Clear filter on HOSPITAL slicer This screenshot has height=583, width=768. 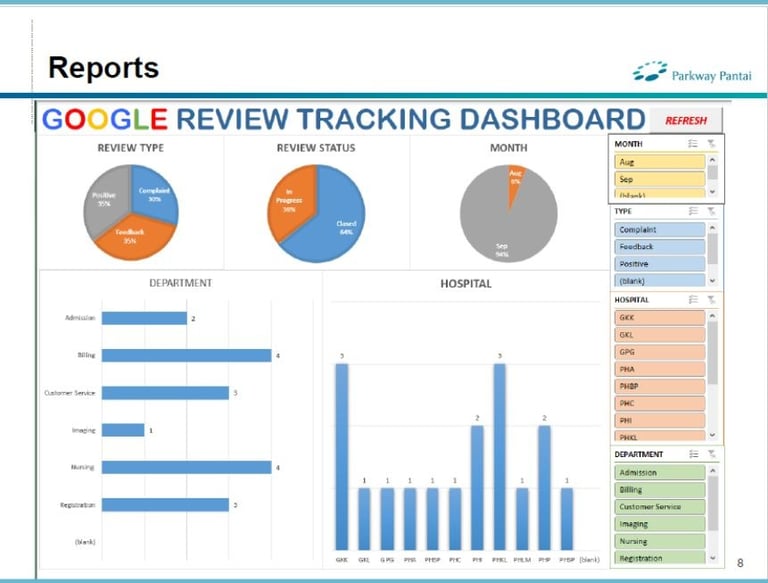pyautogui.click(x=711, y=299)
